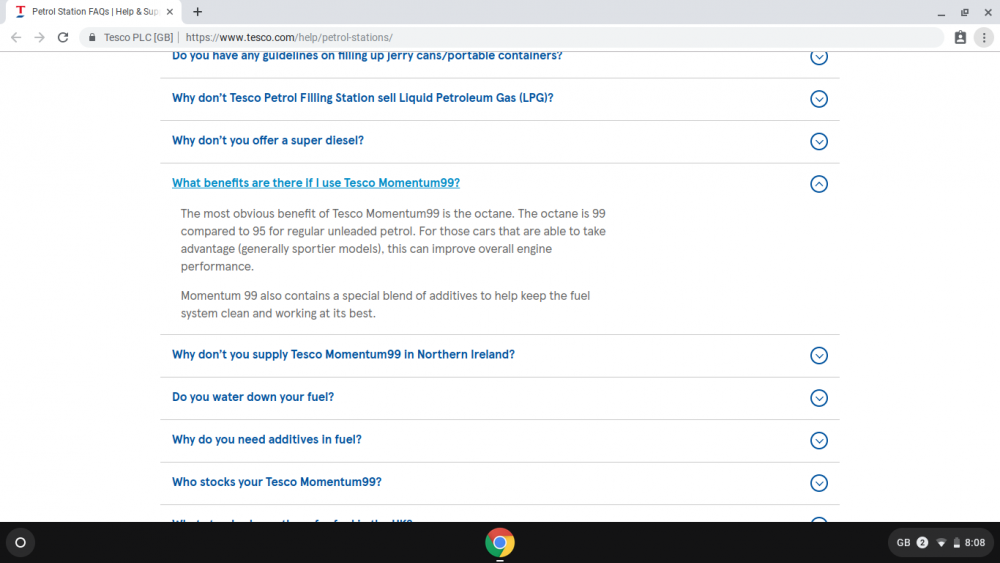Open the LPG question link
This screenshot has height=563, width=1000.
click(362, 98)
